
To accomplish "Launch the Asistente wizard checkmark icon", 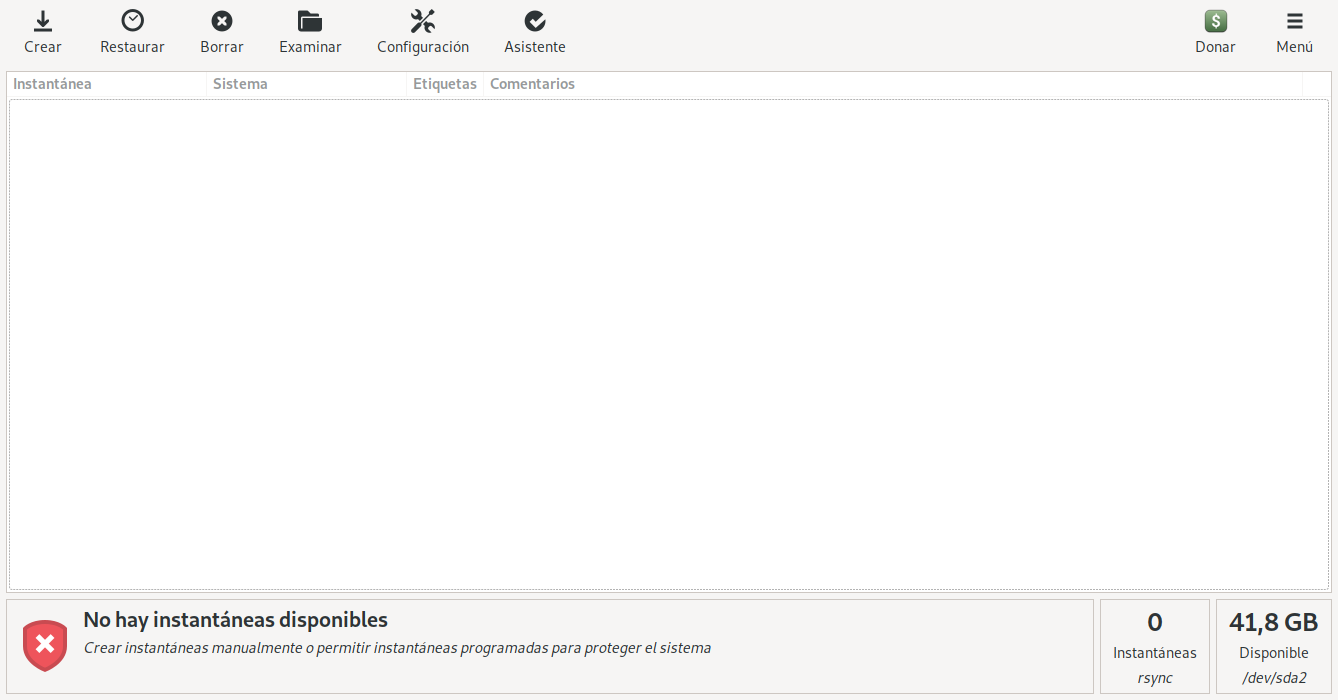I will (x=535, y=21).
